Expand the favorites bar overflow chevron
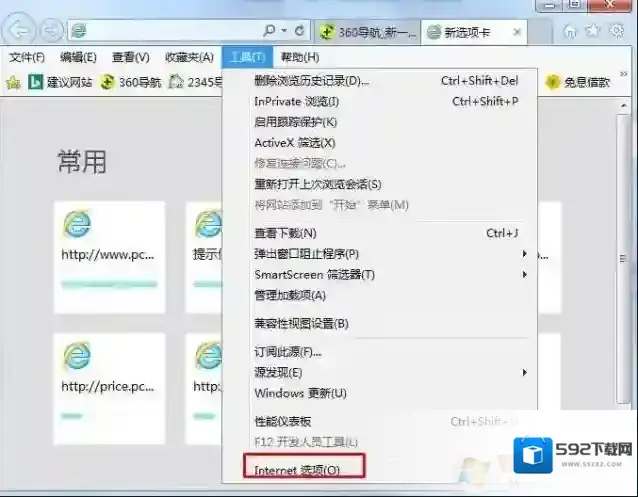The image size is (638, 497). (x=623, y=74)
